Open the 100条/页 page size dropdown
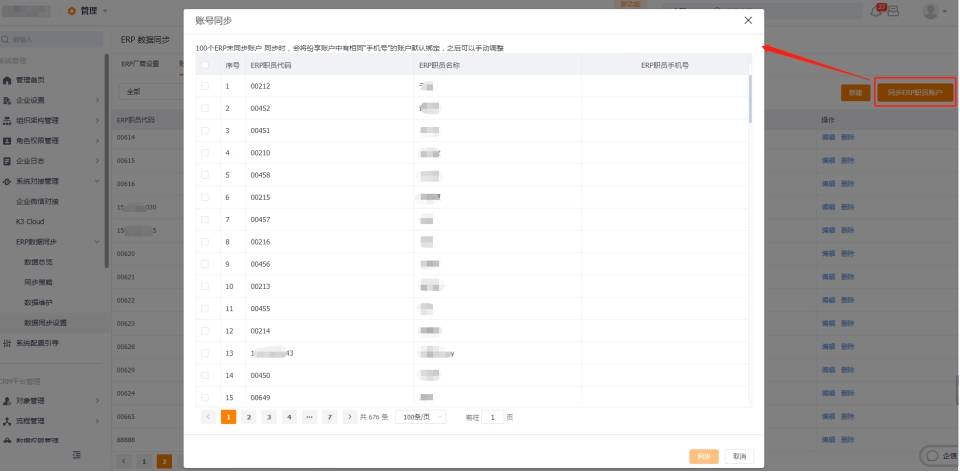 (x=421, y=417)
